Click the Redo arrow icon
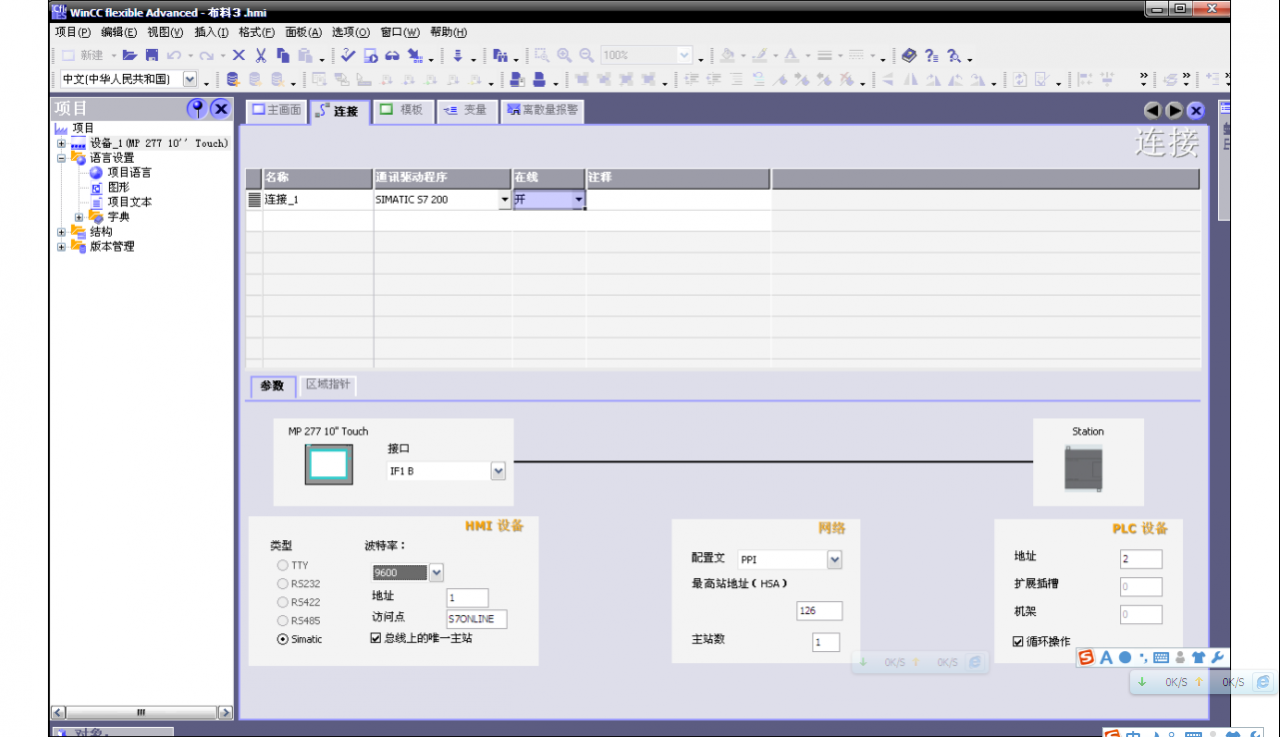 tap(207, 55)
